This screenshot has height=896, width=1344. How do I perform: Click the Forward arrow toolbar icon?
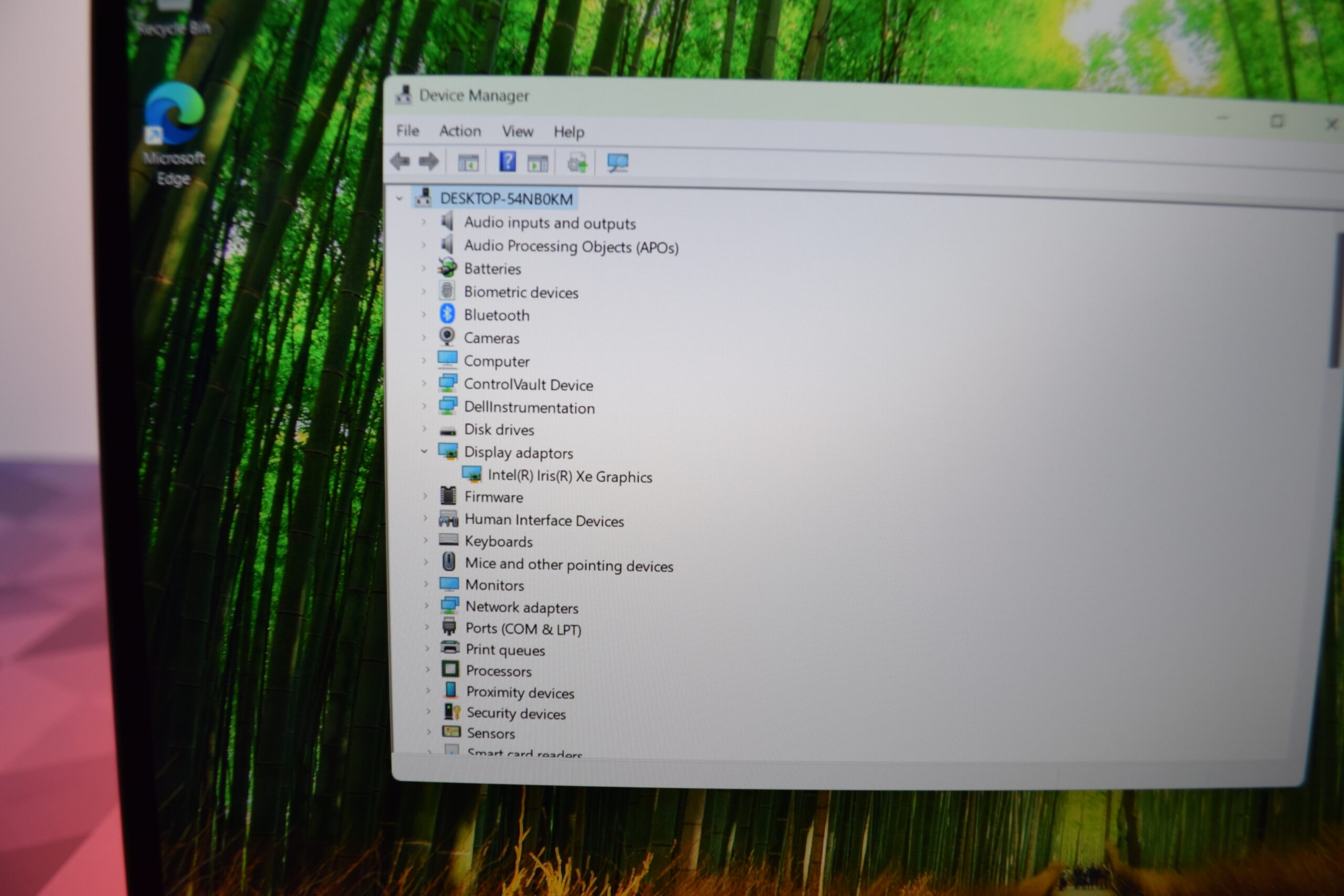[x=428, y=162]
